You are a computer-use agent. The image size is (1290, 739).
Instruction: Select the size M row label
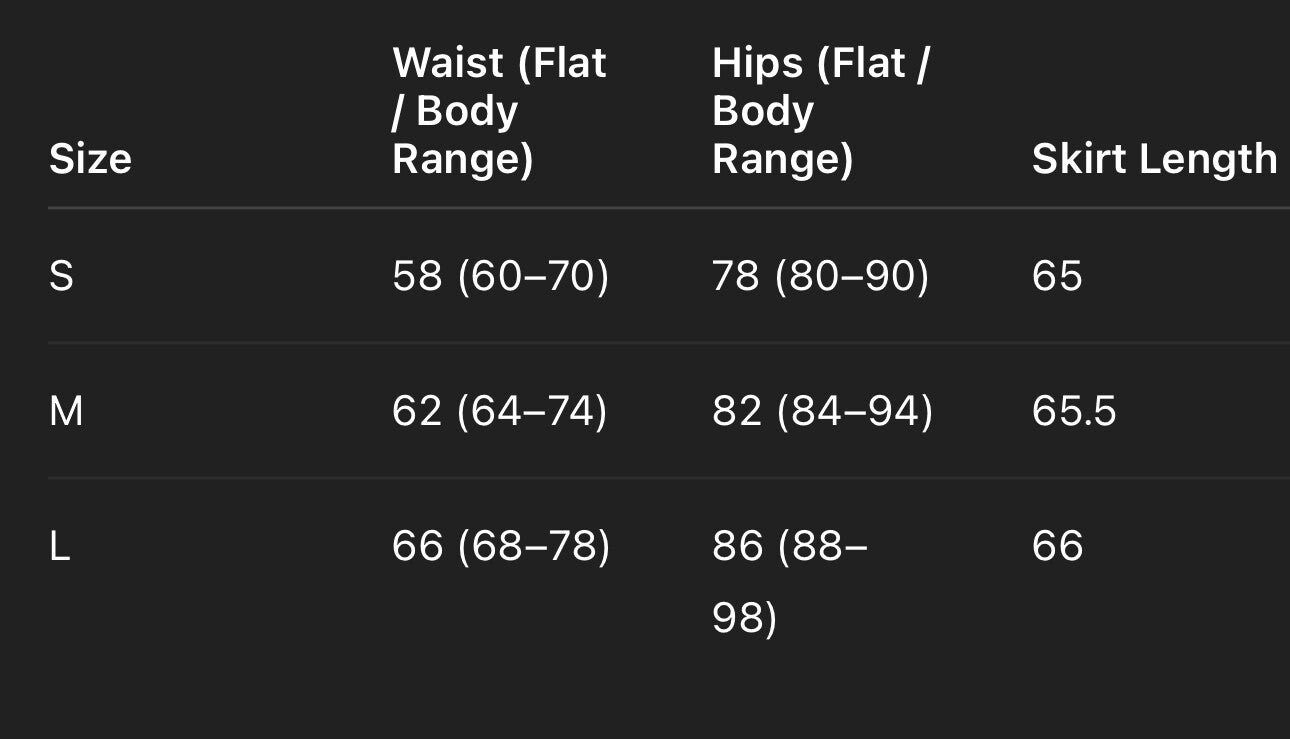click(66, 411)
